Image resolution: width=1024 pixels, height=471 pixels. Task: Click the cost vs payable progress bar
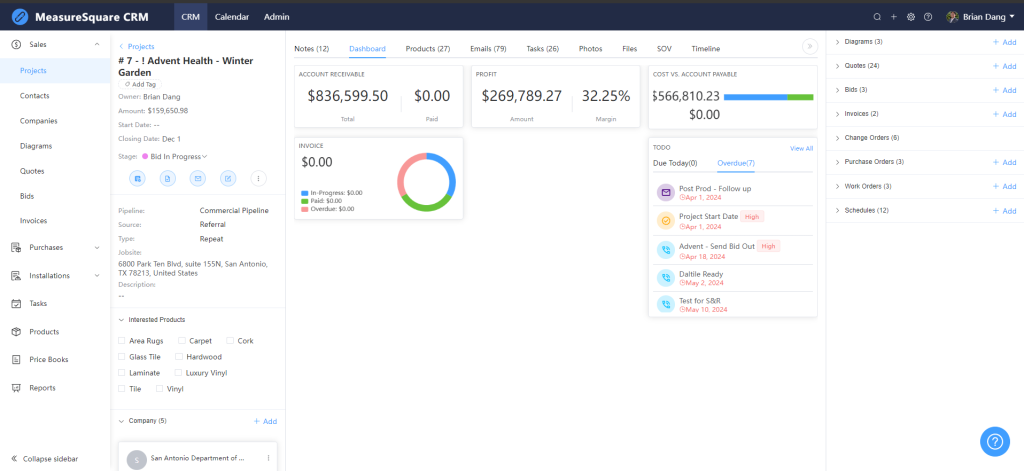click(768, 97)
